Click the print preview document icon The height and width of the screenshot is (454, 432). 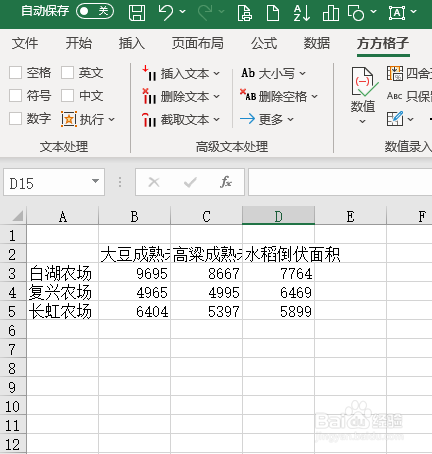pos(245,13)
